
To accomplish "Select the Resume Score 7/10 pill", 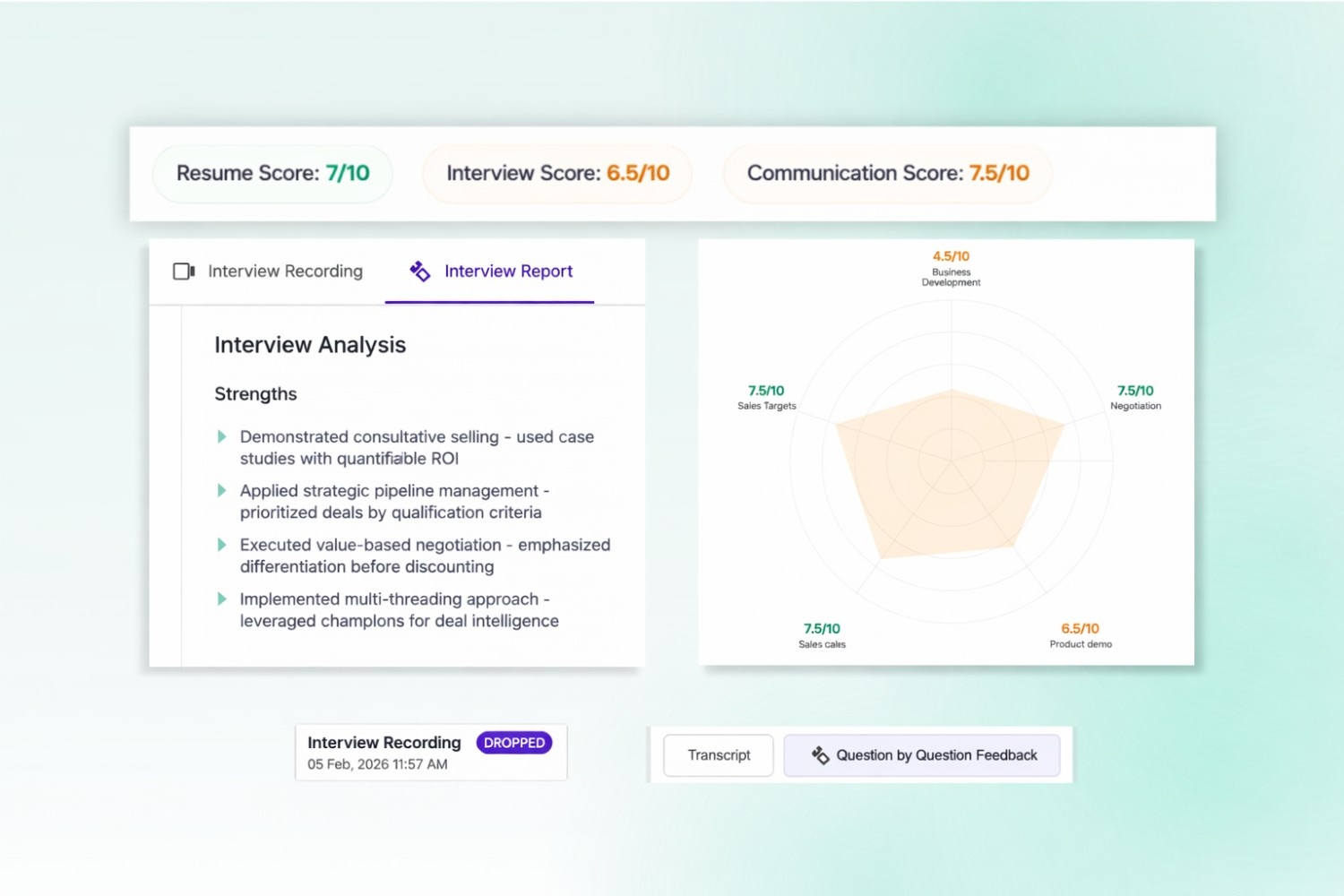I will 271,173.
